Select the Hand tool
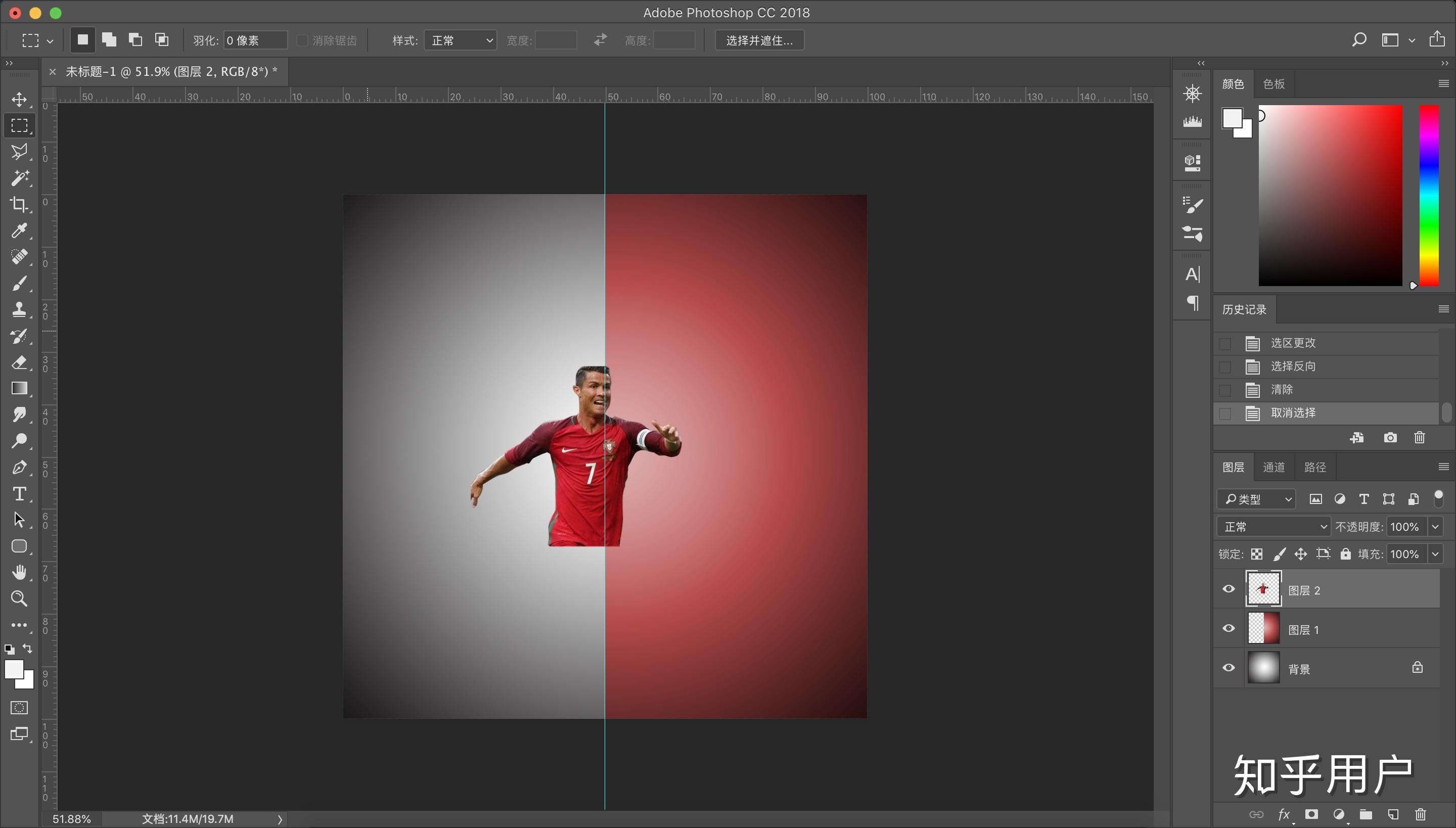Viewport: 1456px width, 828px height. (x=19, y=572)
